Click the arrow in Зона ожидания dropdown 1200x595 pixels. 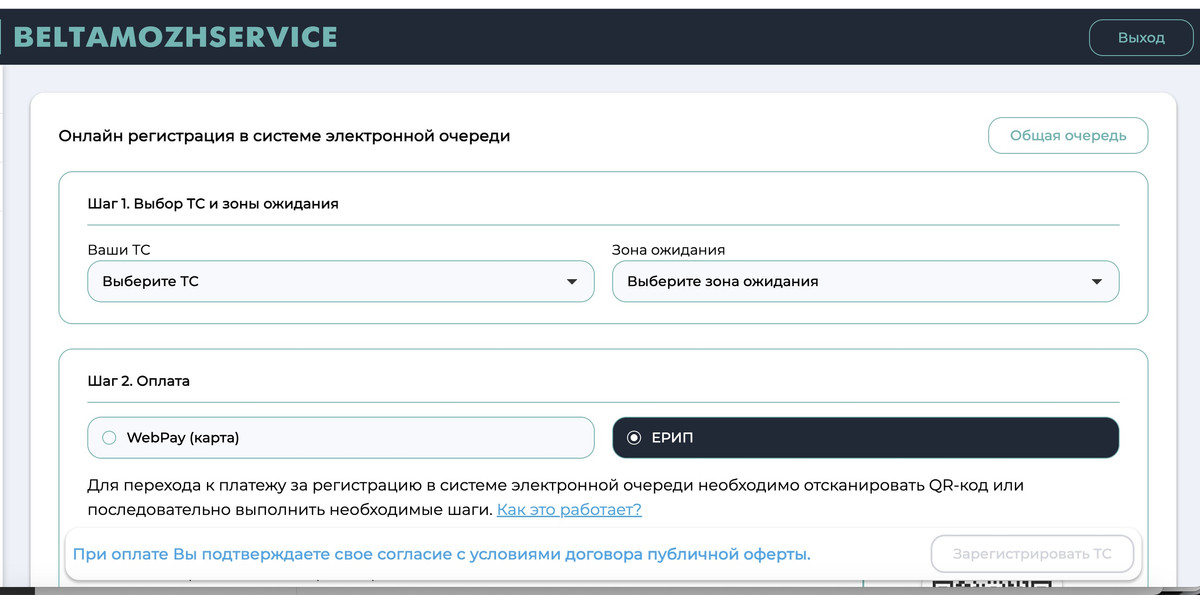click(x=1097, y=282)
